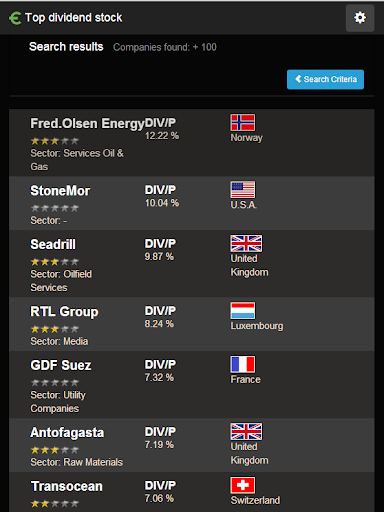
Task: Go back to Search Criteria
Action: (x=325, y=79)
